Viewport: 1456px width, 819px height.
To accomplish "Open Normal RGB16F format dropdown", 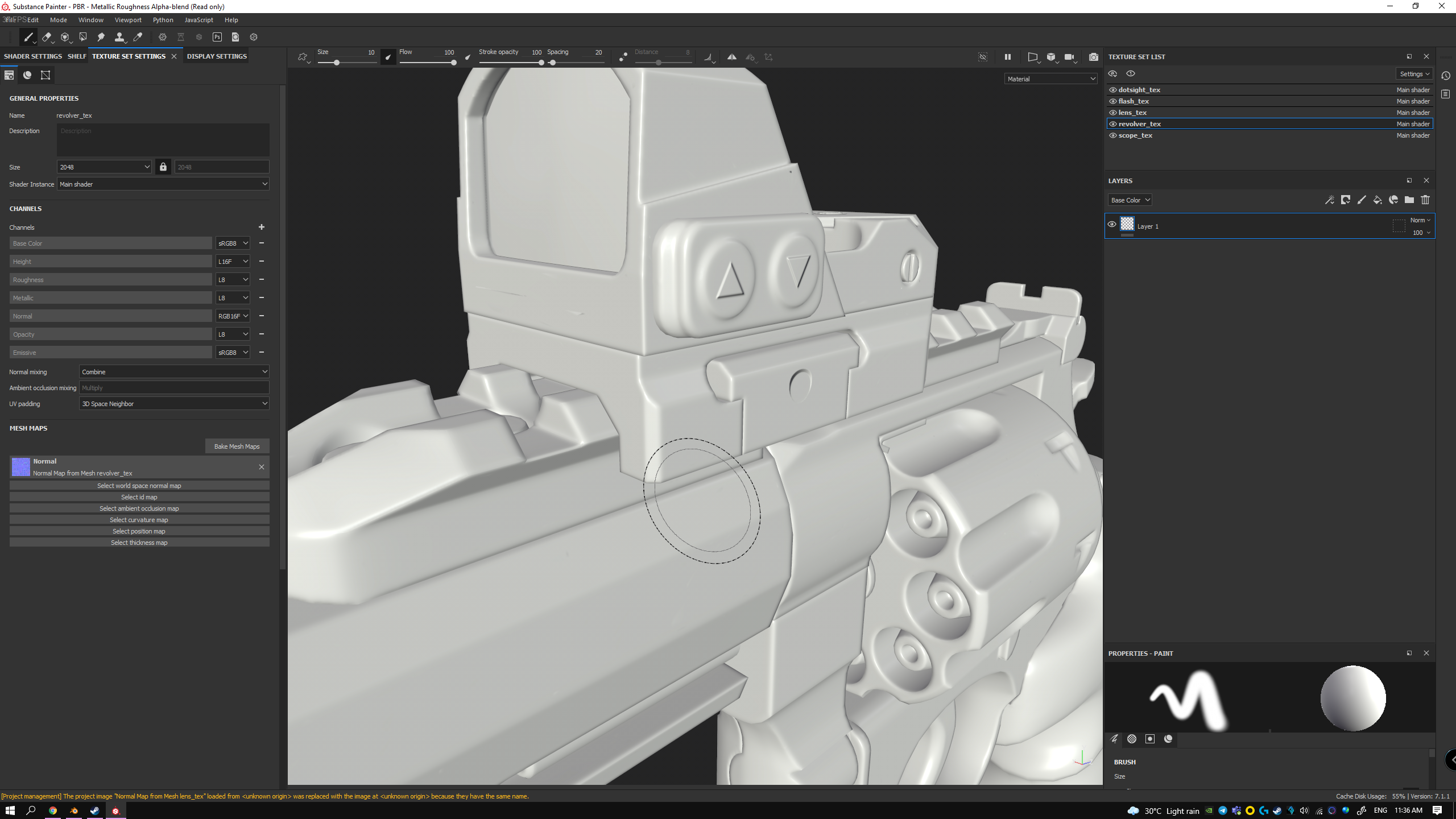I will (x=233, y=316).
